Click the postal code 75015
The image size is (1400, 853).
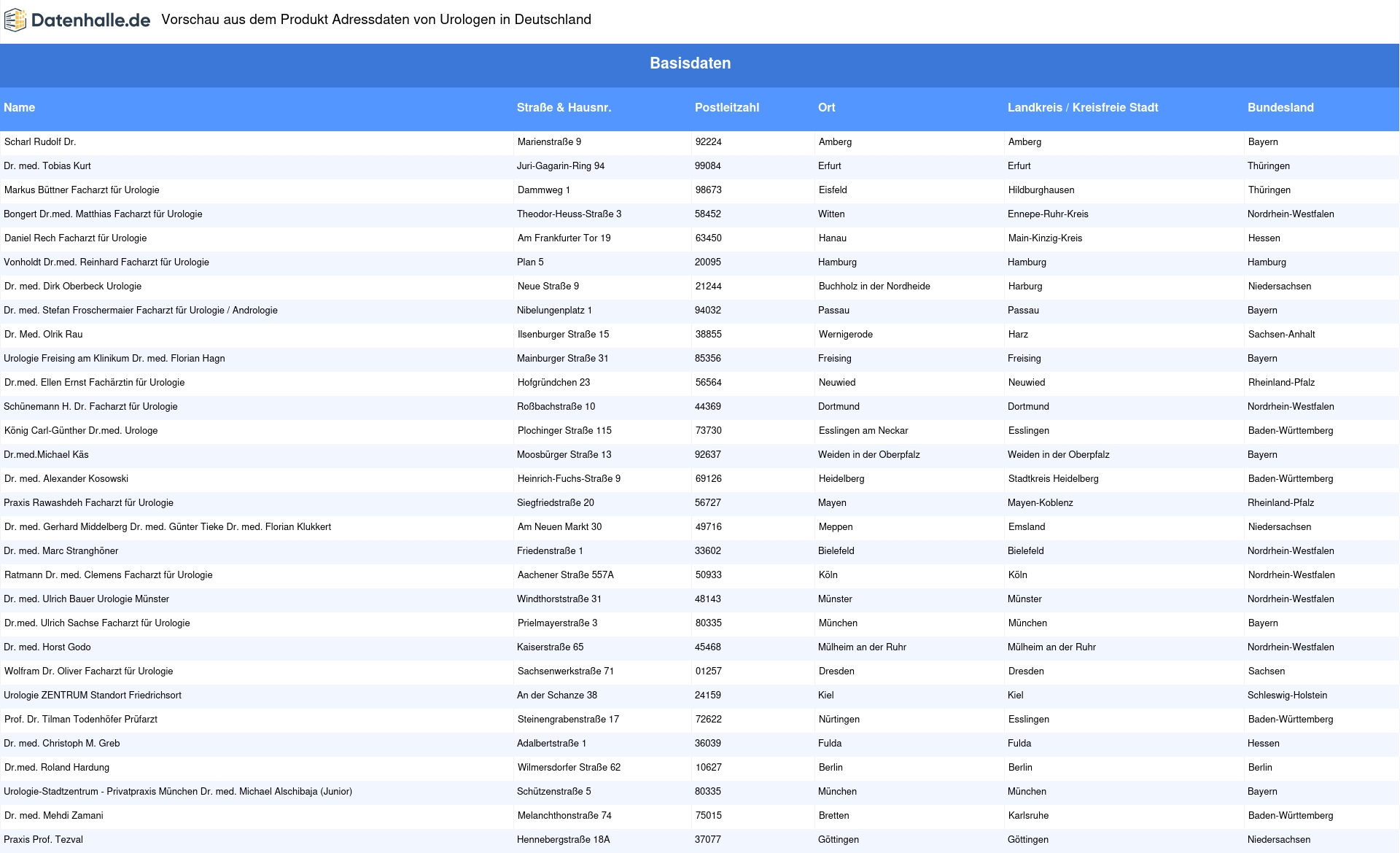709,816
